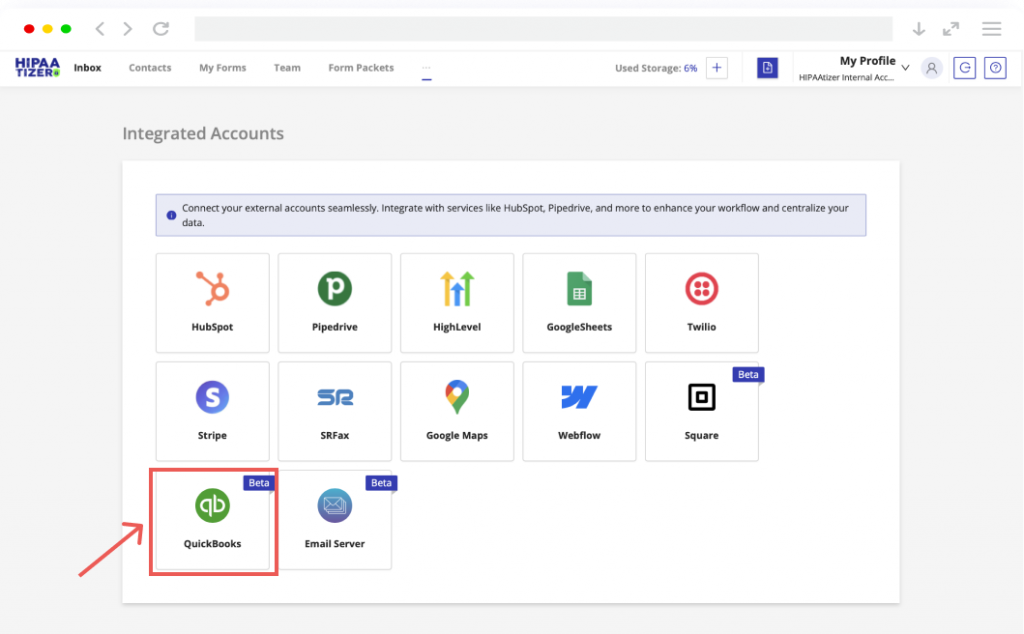
Task: Click the Used Storage 6% label
Action: [x=656, y=68]
